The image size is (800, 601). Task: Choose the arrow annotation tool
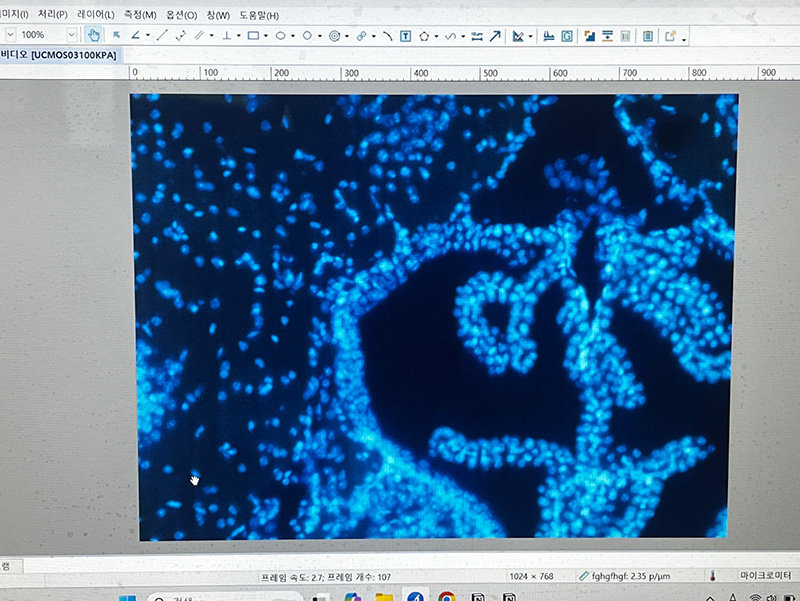pyautogui.click(x=494, y=35)
